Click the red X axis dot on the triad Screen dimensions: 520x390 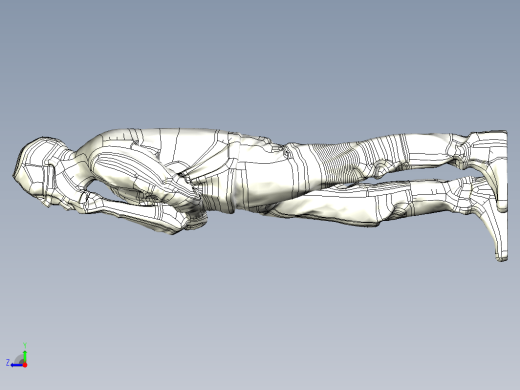pyautogui.click(x=25, y=365)
